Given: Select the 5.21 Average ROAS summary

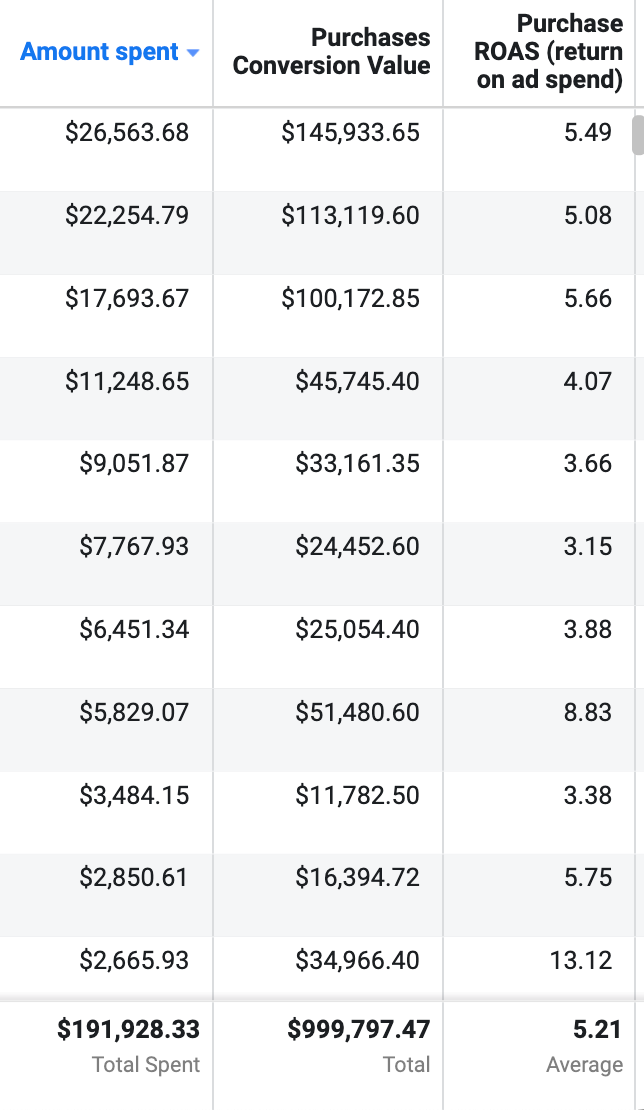Looking at the screenshot, I should coord(598,1029).
